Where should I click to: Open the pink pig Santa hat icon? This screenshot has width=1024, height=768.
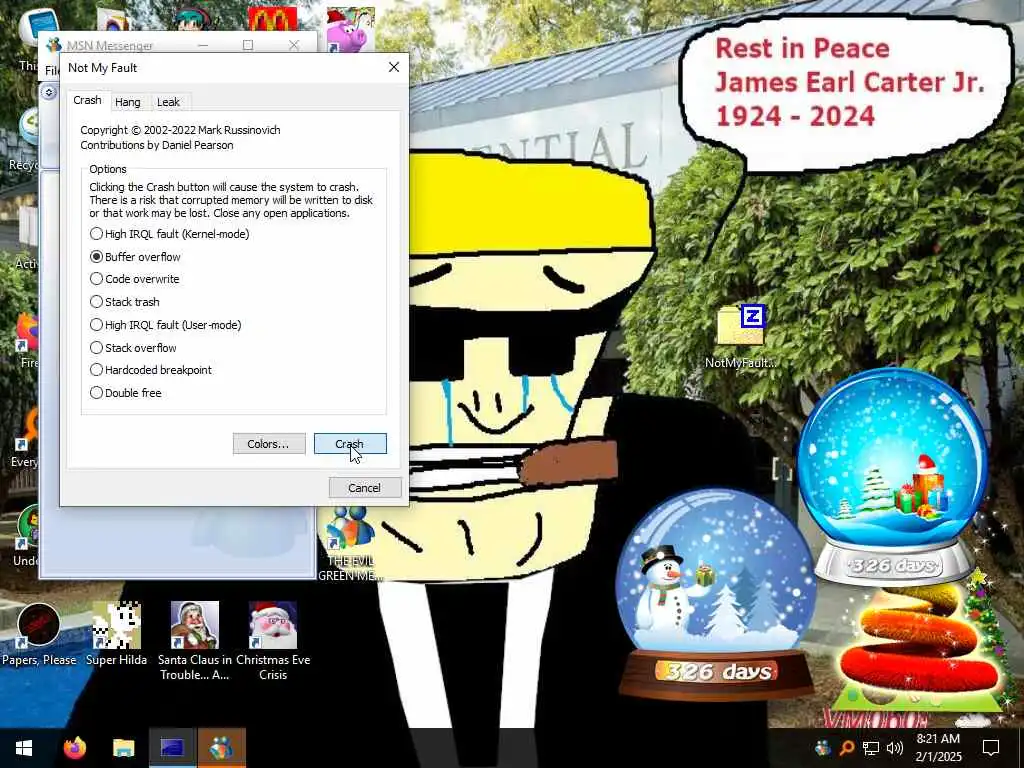[x=351, y=30]
